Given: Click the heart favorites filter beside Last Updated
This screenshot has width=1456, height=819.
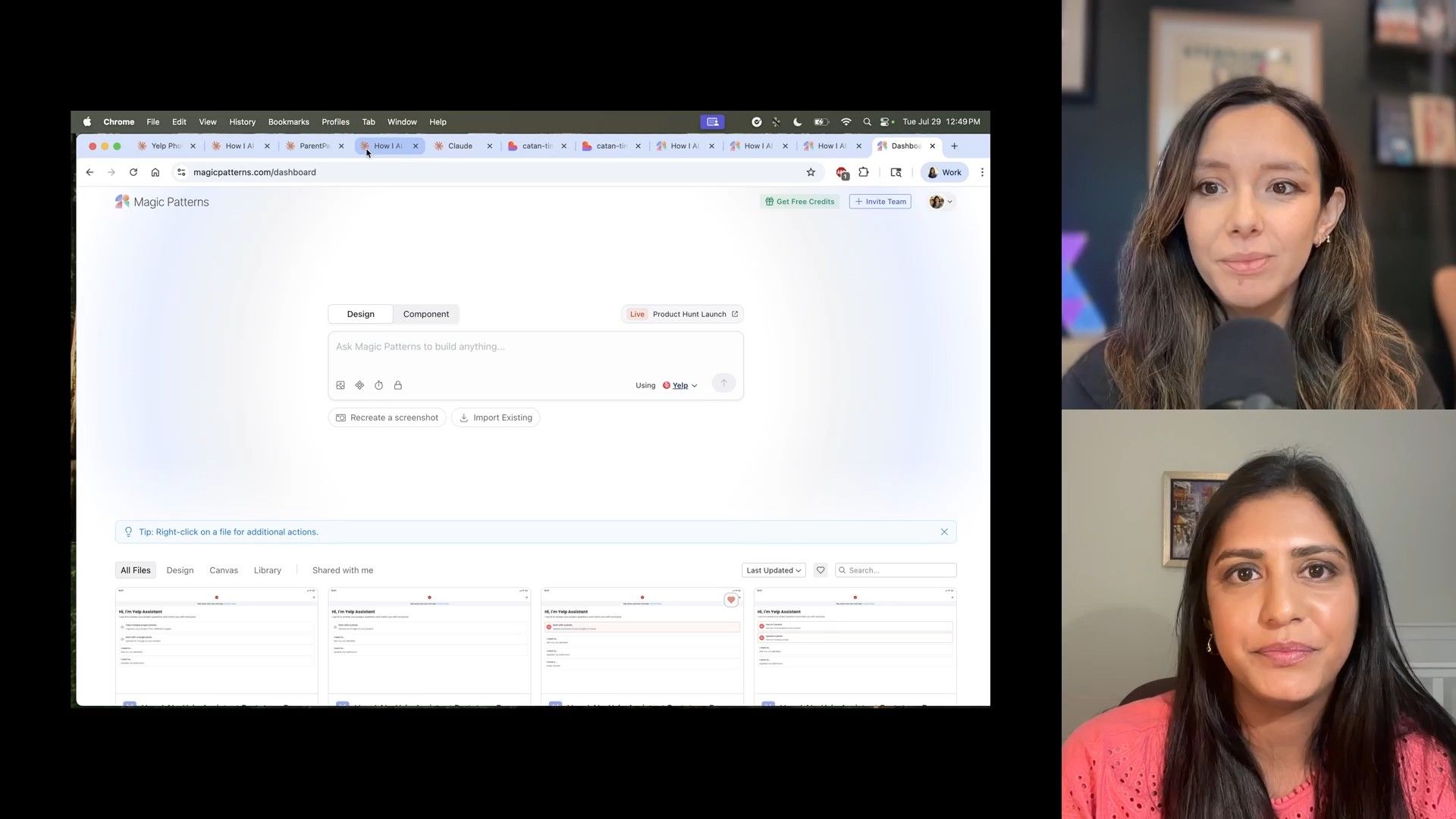Looking at the screenshot, I should 821,570.
